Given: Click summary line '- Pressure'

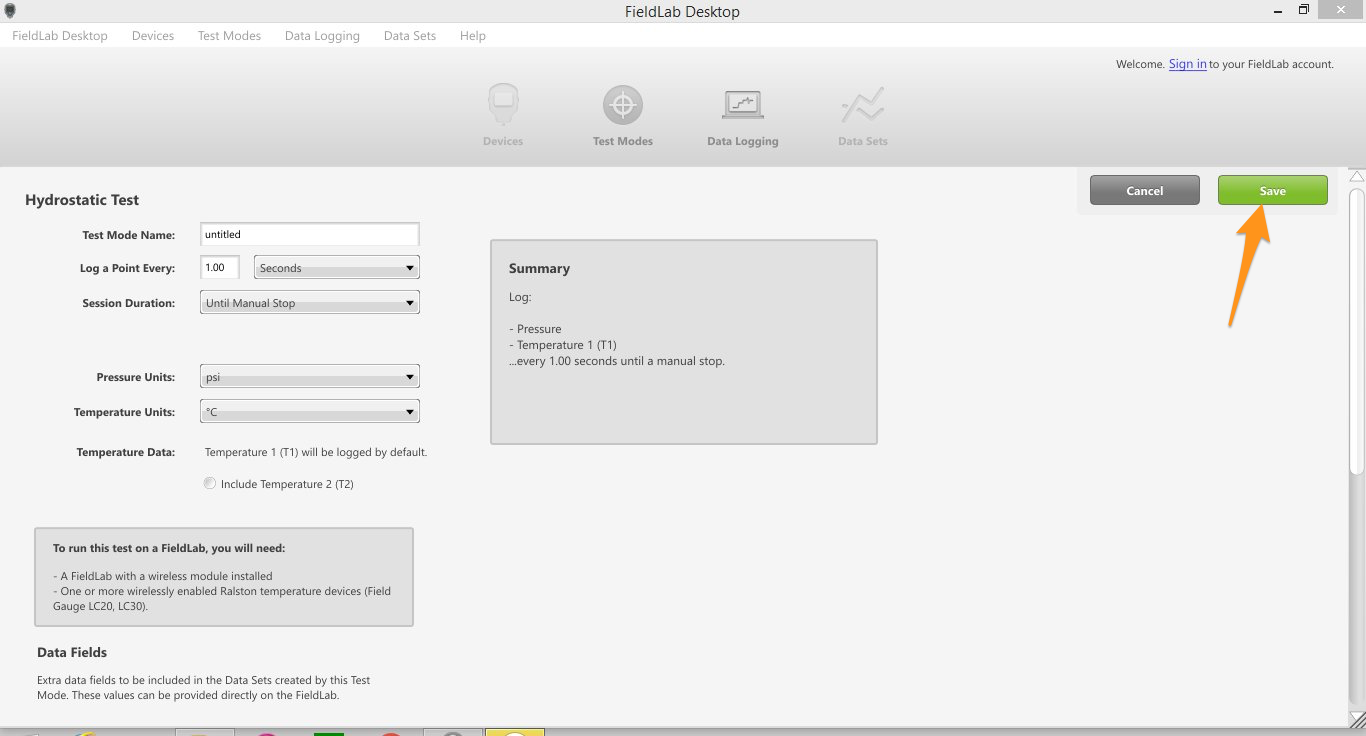Looking at the screenshot, I should pos(535,329).
